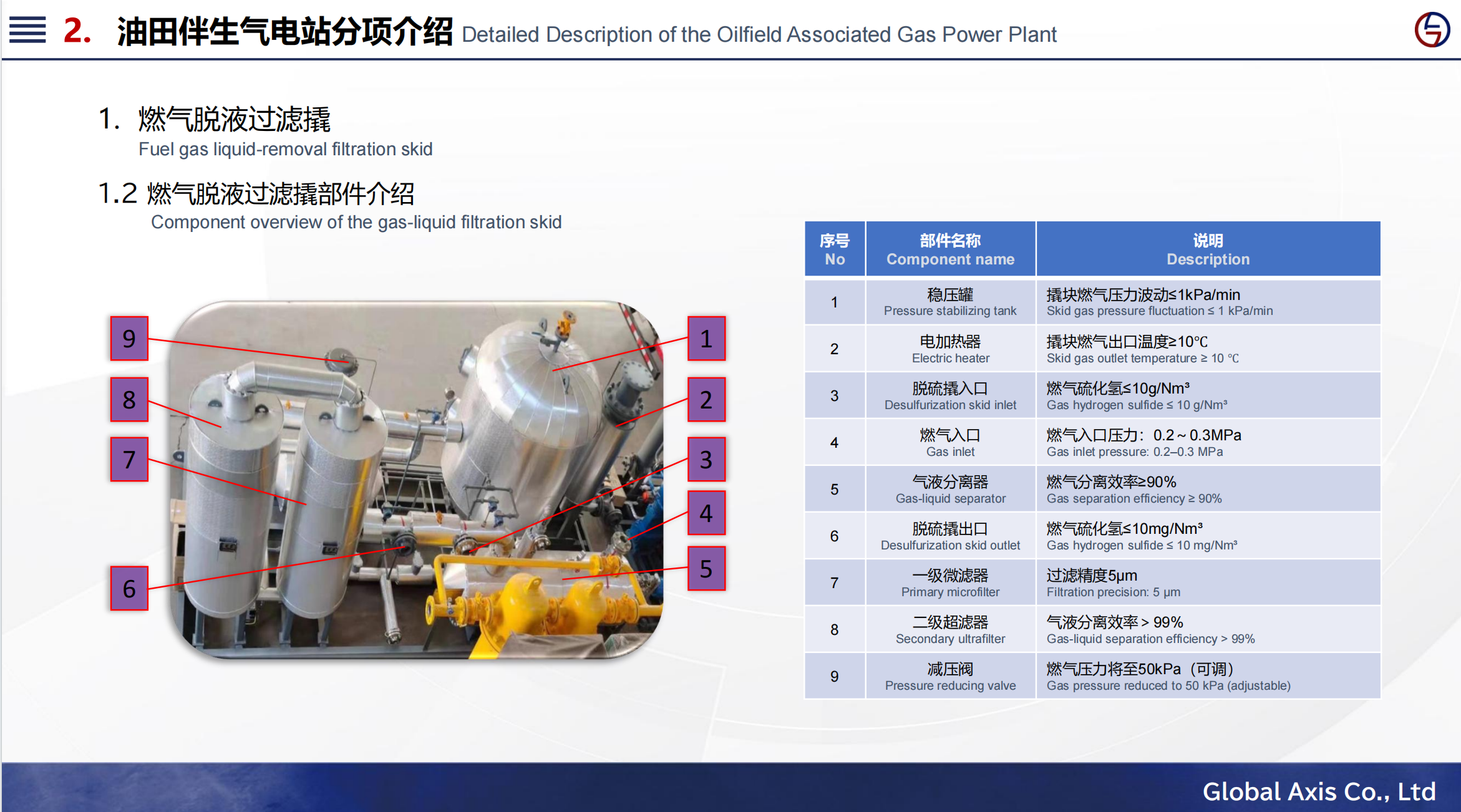Select callout marker number 9
Screen dimensions: 1461x812
tap(129, 339)
